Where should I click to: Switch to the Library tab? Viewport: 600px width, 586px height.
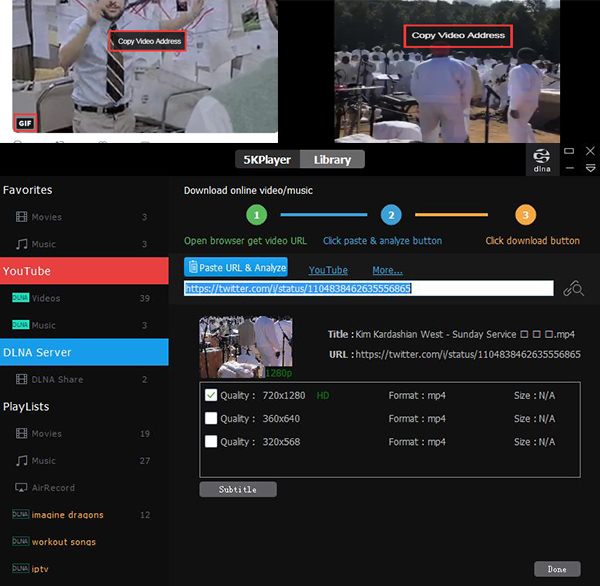tap(332, 160)
